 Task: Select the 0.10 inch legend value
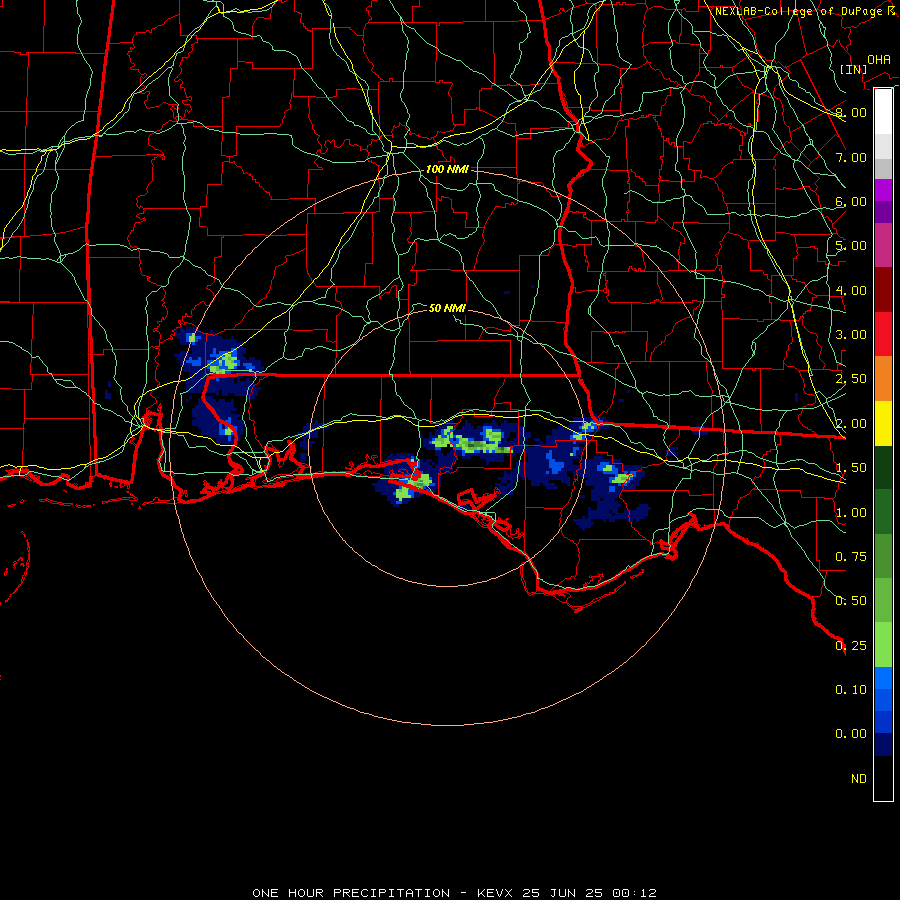pyautogui.click(x=851, y=690)
